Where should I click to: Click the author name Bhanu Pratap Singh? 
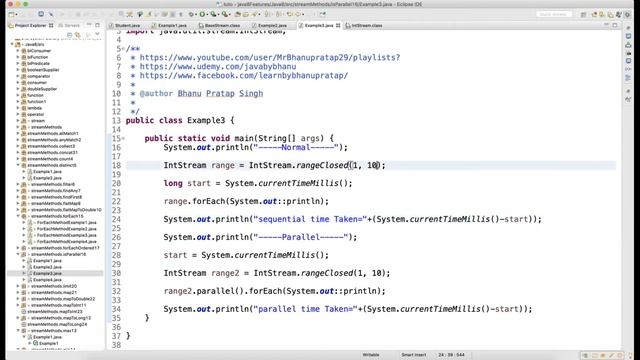click(220, 93)
